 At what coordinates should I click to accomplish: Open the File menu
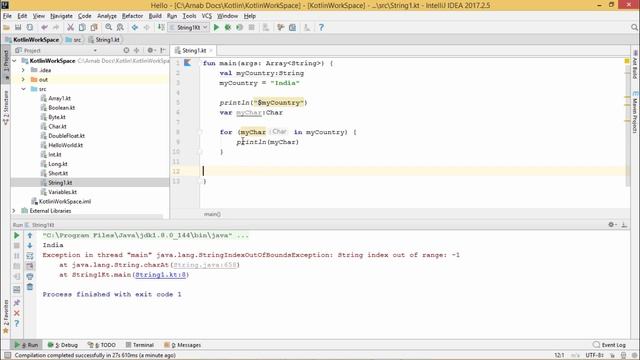click(x=7, y=16)
